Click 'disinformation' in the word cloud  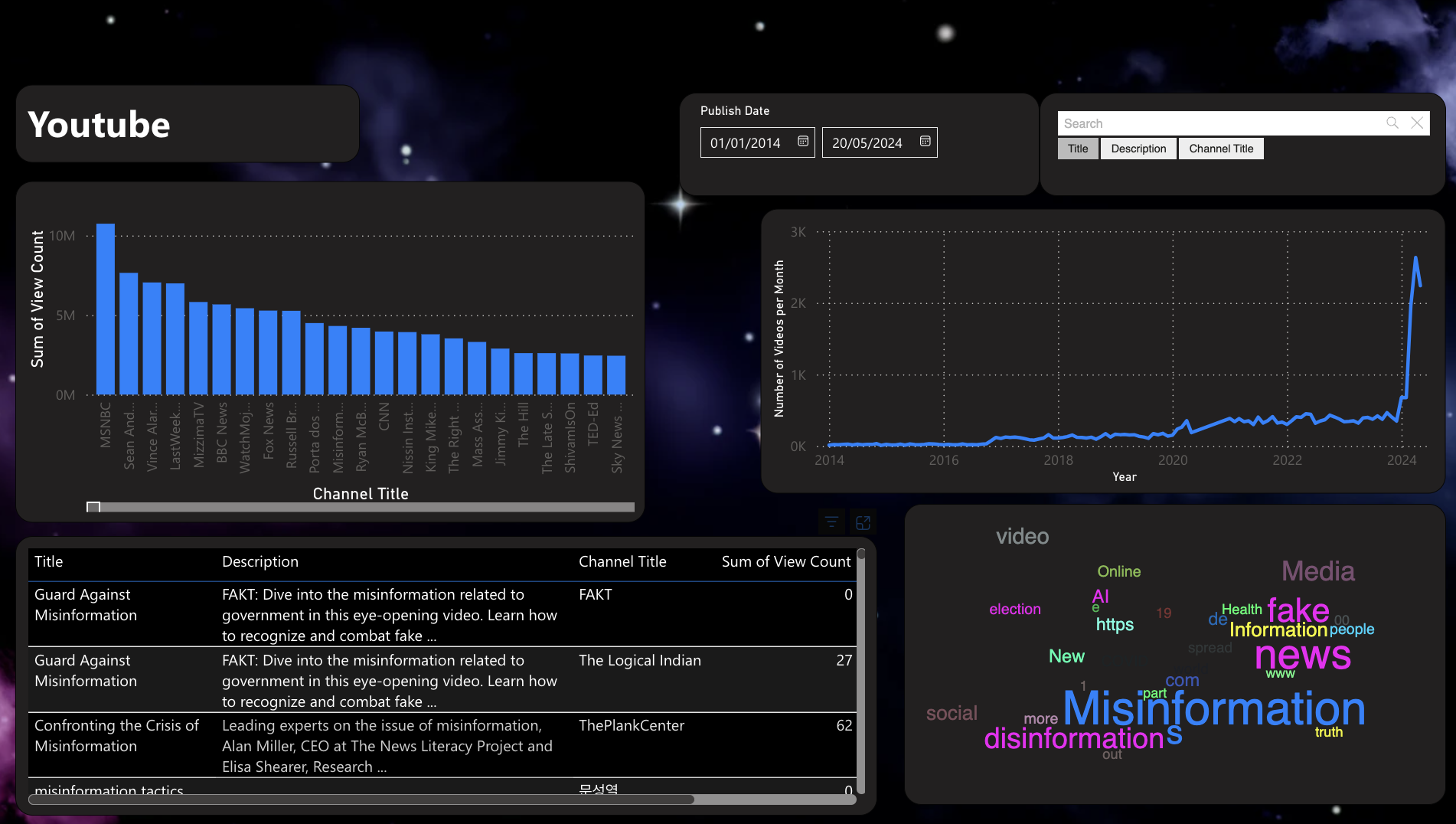1074,739
